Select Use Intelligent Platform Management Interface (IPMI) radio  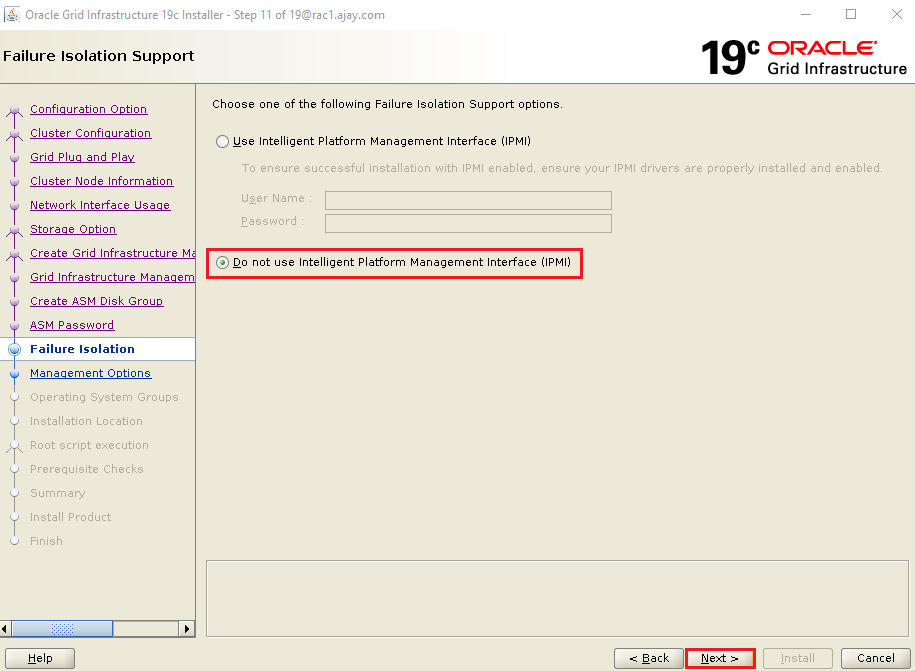pyautogui.click(x=222, y=141)
